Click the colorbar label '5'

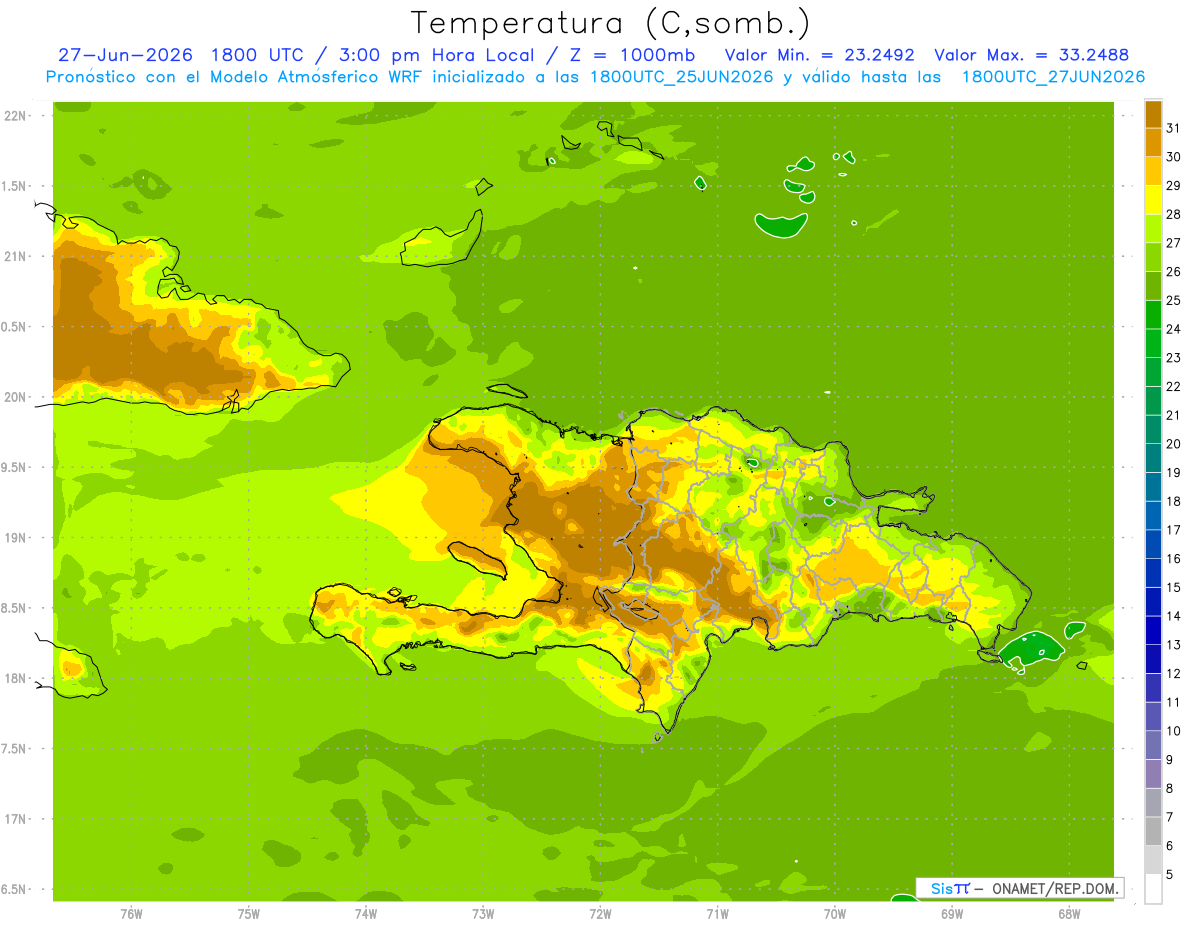pos(1170,874)
